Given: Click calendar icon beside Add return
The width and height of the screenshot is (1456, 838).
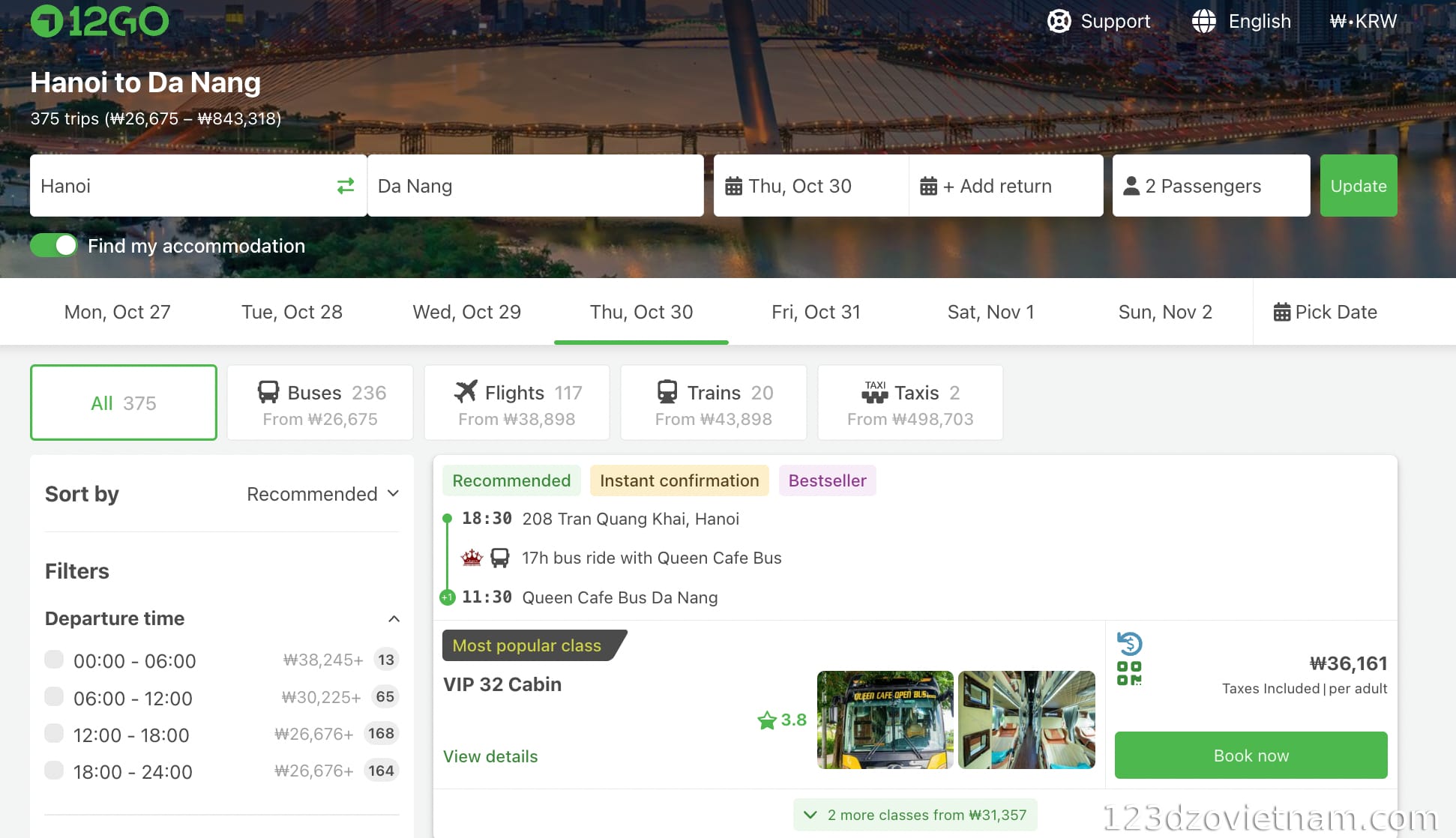Looking at the screenshot, I should coord(928,186).
